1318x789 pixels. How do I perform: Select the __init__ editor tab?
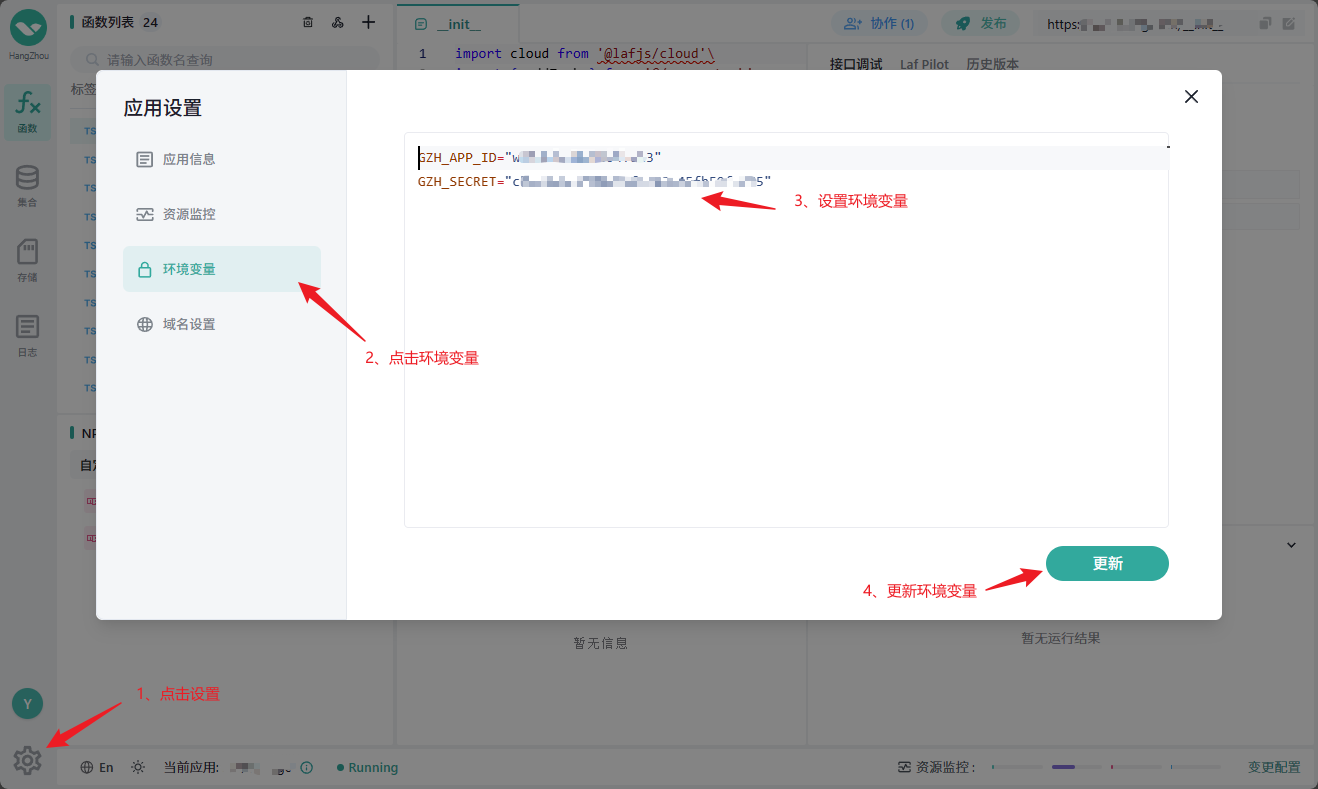458,23
